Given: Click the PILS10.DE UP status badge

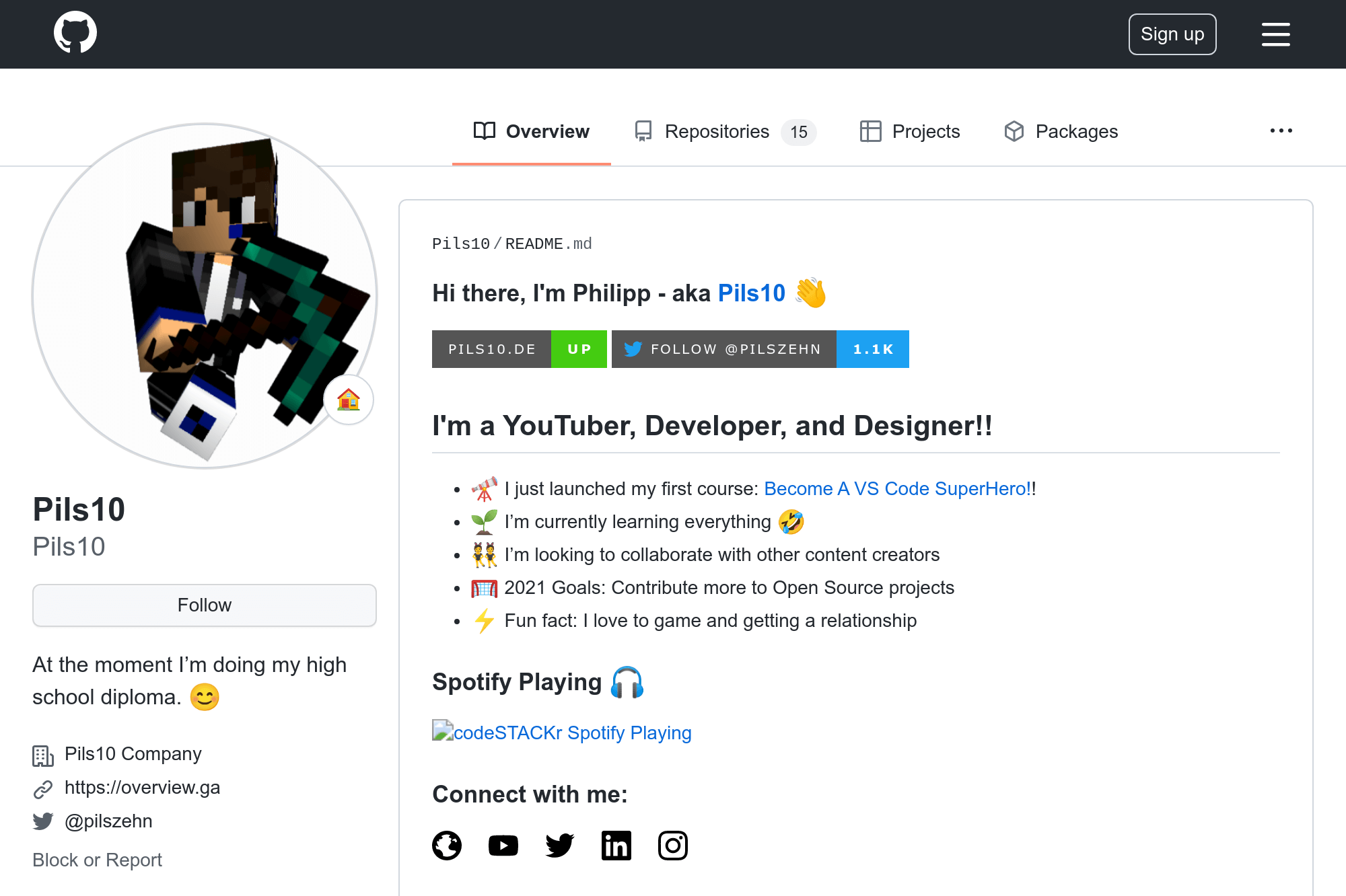Looking at the screenshot, I should pyautogui.click(x=519, y=349).
